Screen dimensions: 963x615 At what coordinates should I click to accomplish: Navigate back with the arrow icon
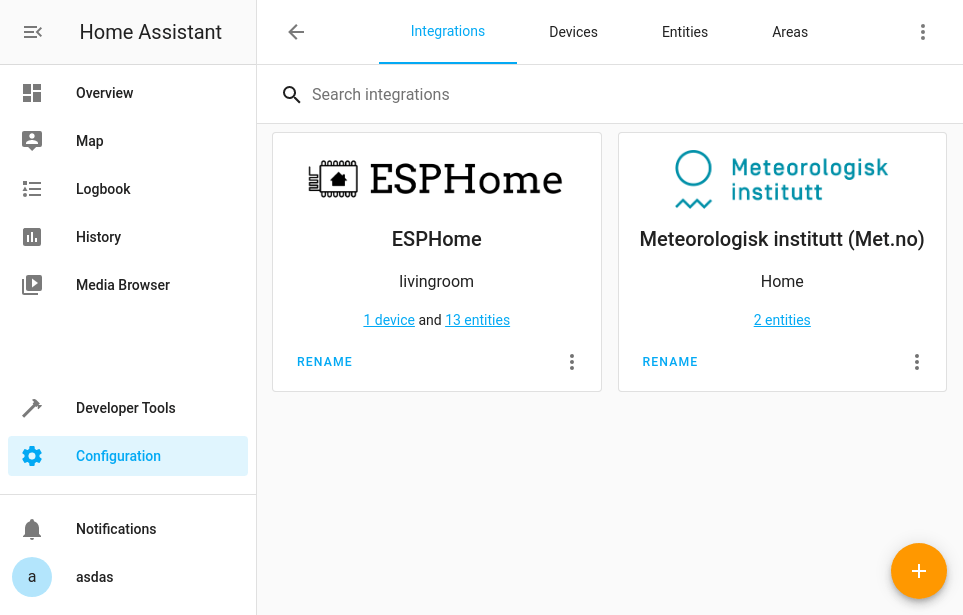(296, 31)
